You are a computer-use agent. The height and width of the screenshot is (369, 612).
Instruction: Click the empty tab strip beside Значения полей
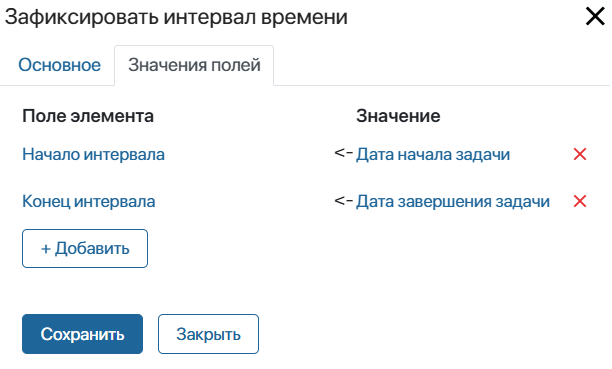pos(441,65)
